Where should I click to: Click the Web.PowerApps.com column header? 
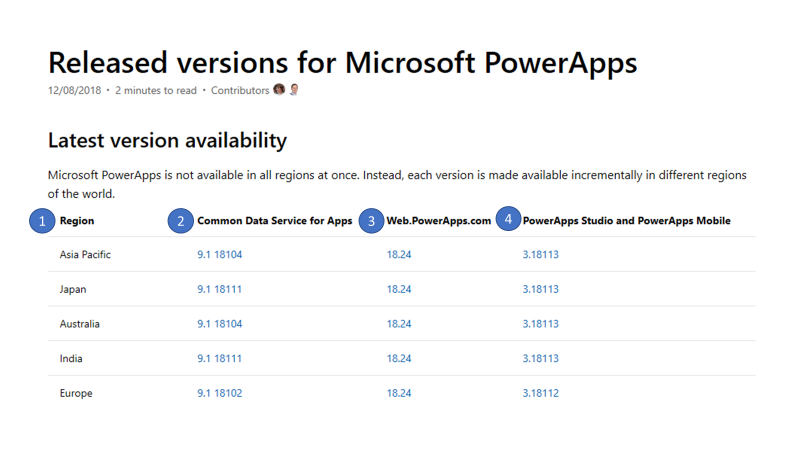pyautogui.click(x=439, y=221)
